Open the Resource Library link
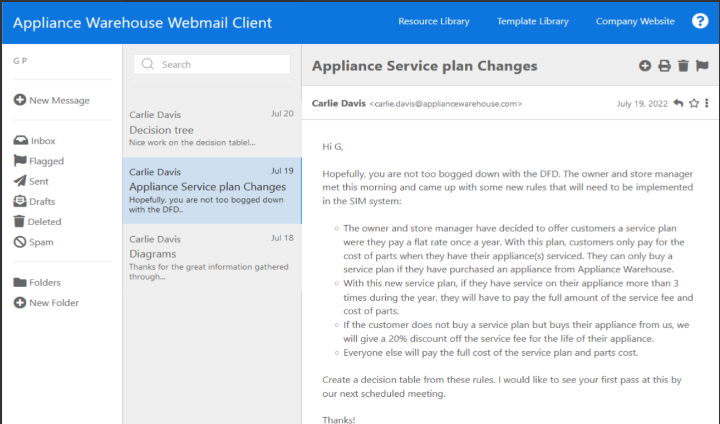Viewport: 720px width, 424px height. pyautogui.click(x=433, y=21)
